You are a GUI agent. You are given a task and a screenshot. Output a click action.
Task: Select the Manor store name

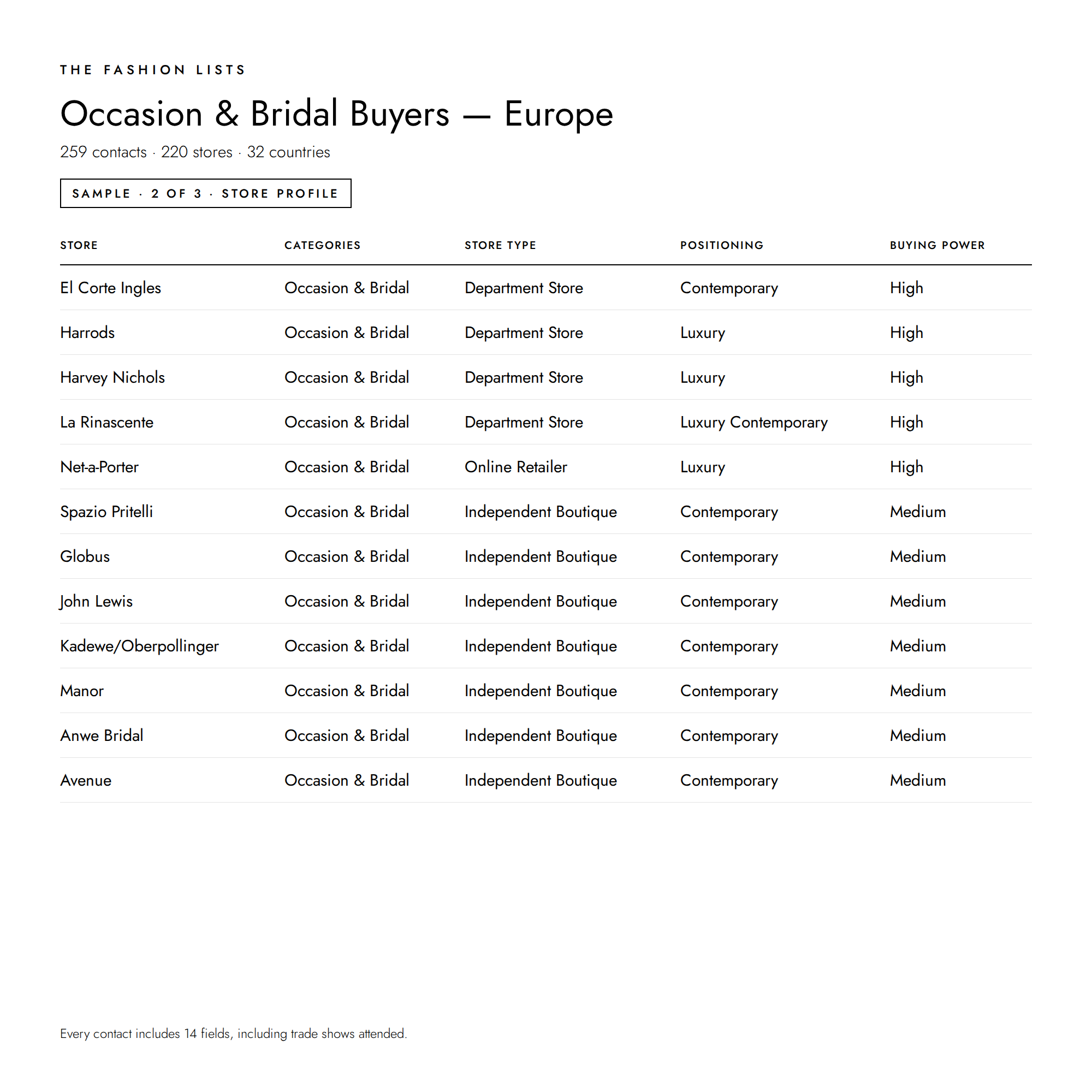(x=82, y=691)
